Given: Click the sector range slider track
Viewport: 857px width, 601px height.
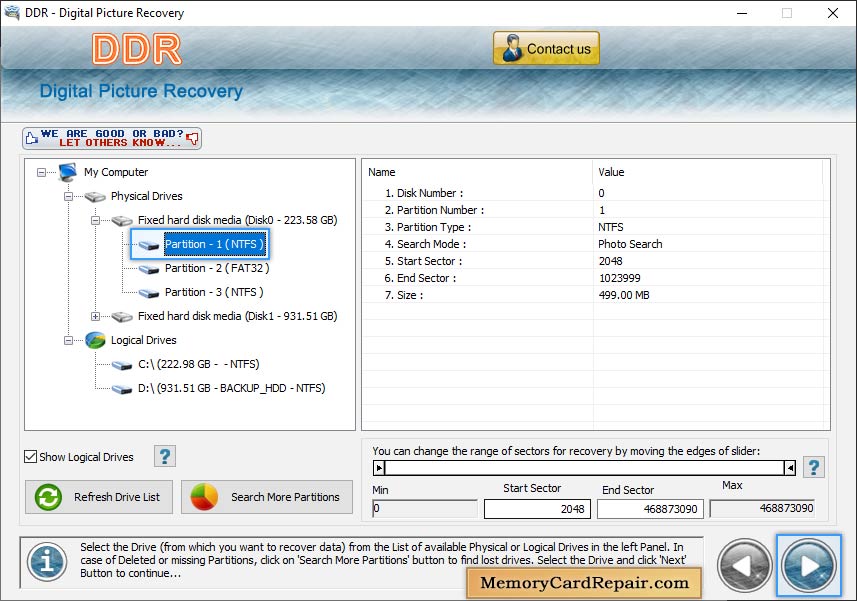Looking at the screenshot, I should [584, 468].
